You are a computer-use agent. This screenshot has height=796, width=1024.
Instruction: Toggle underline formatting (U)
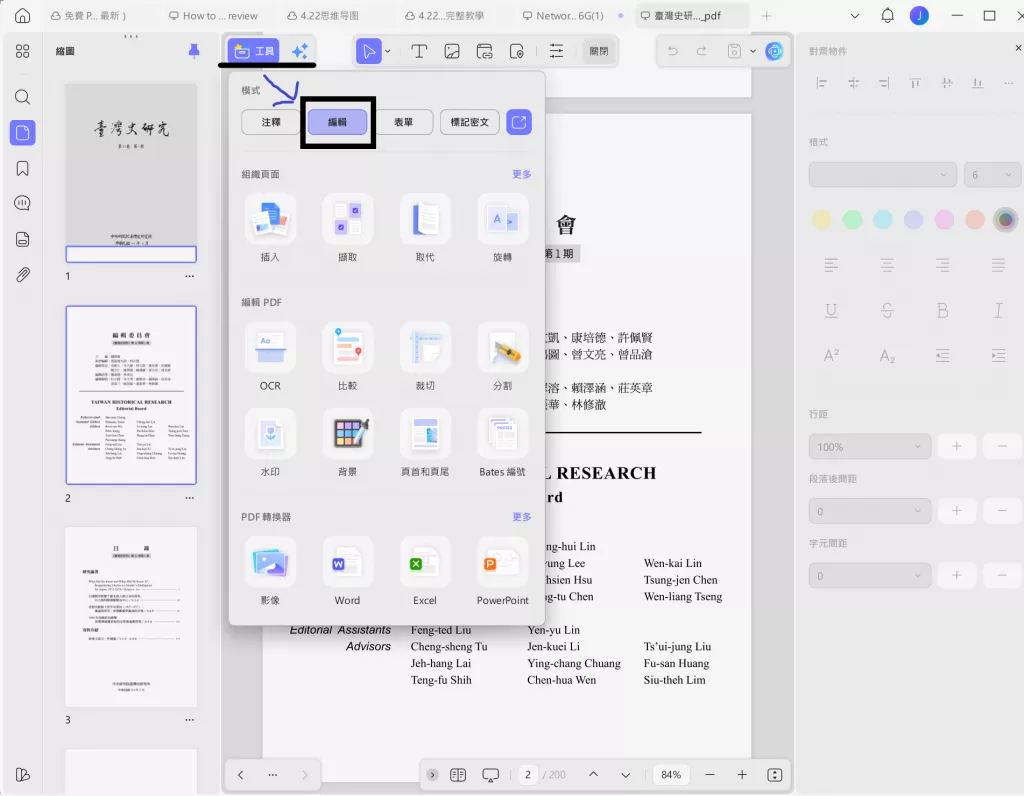[831, 310]
